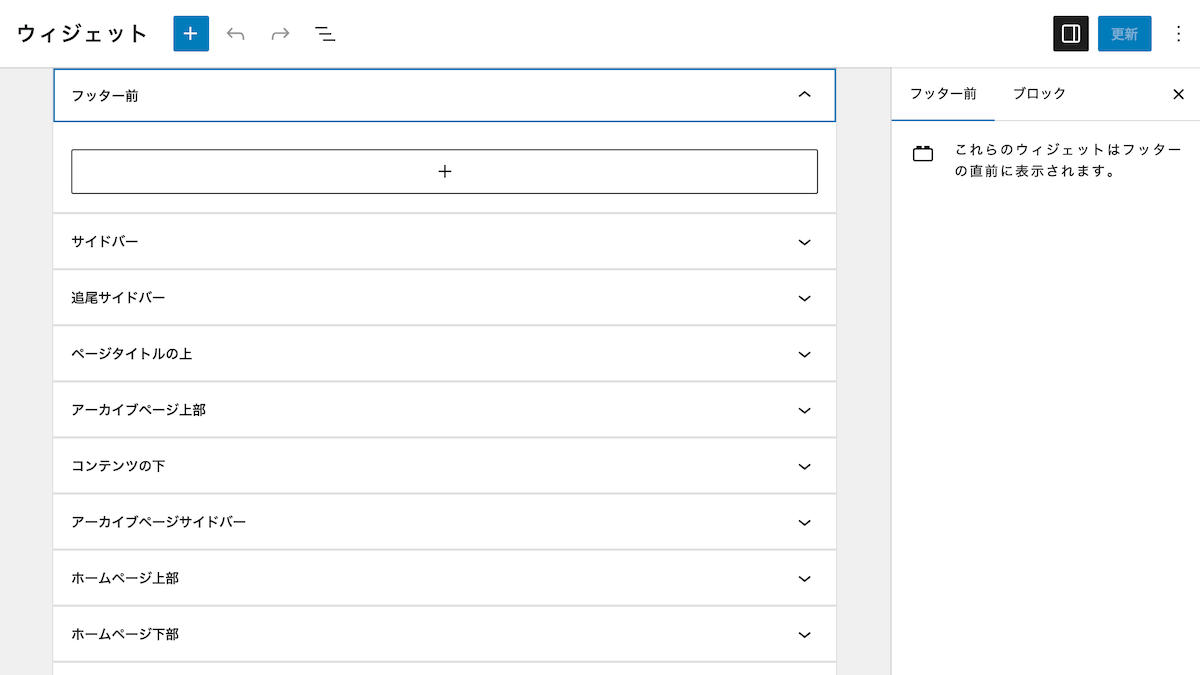Expand アーカイブページサイドバー section
Image resolution: width=1200 pixels, height=675 pixels.
803,521
